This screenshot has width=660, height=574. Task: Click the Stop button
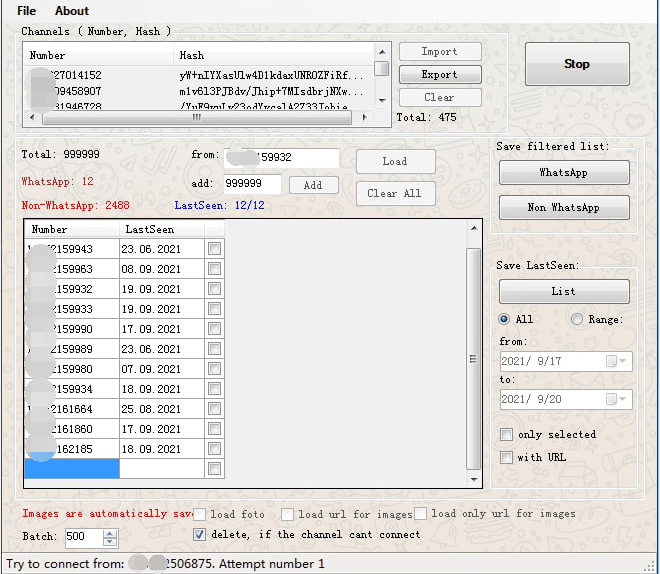577,64
